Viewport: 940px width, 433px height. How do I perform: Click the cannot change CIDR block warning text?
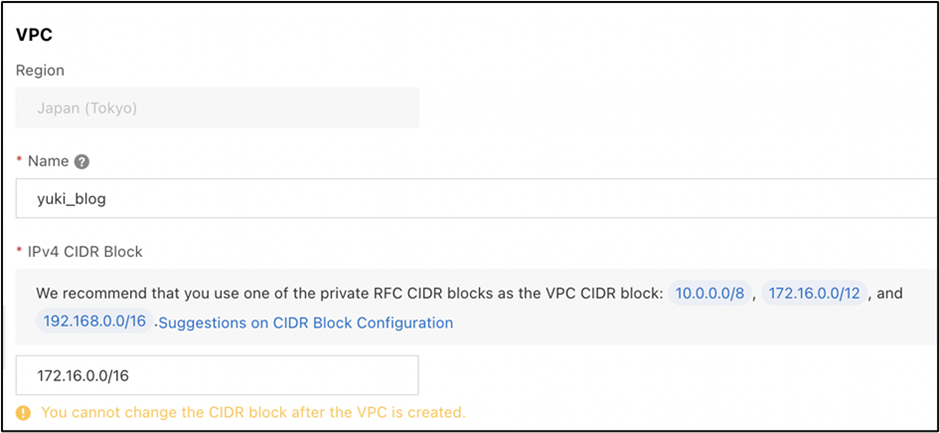253,412
